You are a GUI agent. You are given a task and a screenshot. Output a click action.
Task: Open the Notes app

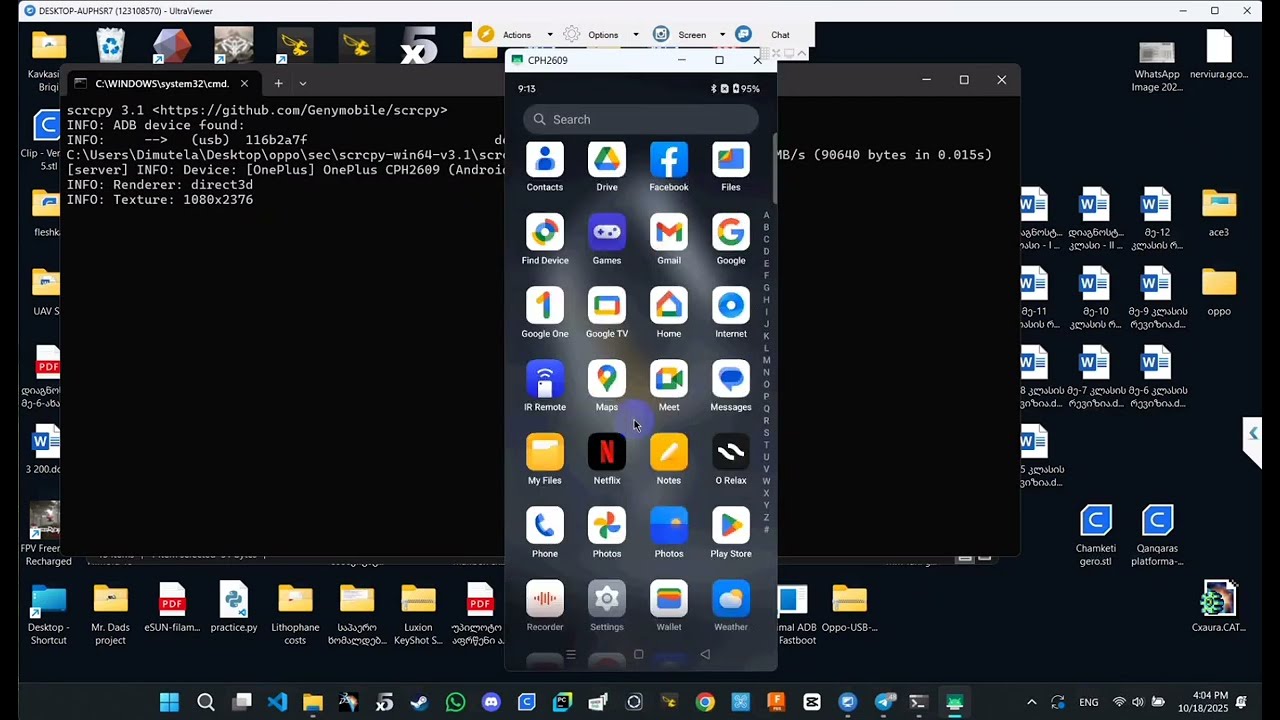point(669,458)
